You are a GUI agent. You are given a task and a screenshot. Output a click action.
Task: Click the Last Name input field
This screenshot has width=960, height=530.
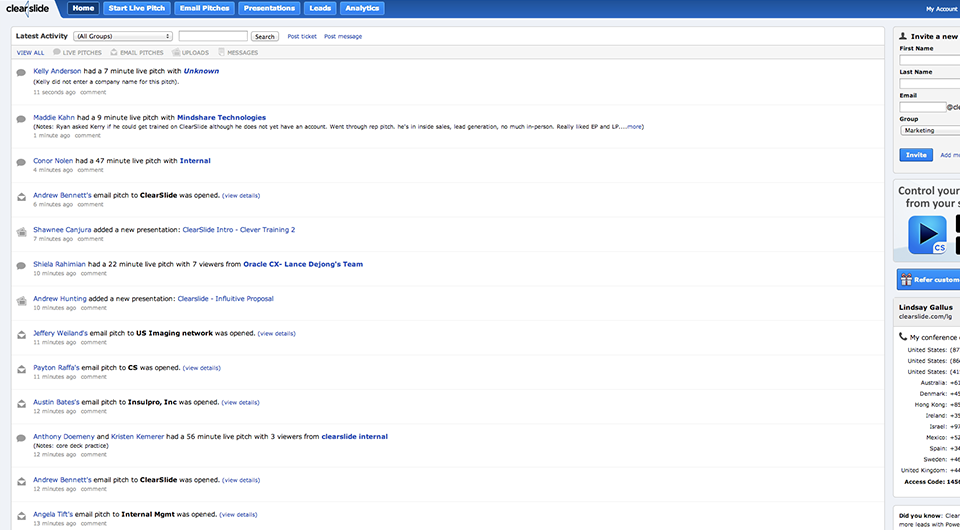coord(929,84)
